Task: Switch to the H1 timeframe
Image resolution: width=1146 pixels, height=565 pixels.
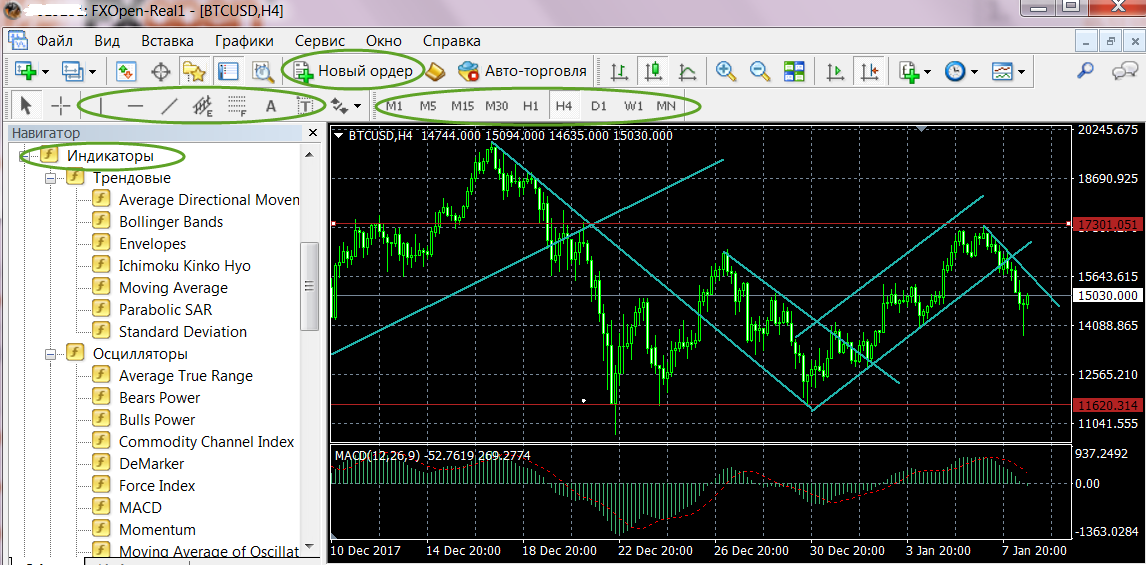Action: 531,106
